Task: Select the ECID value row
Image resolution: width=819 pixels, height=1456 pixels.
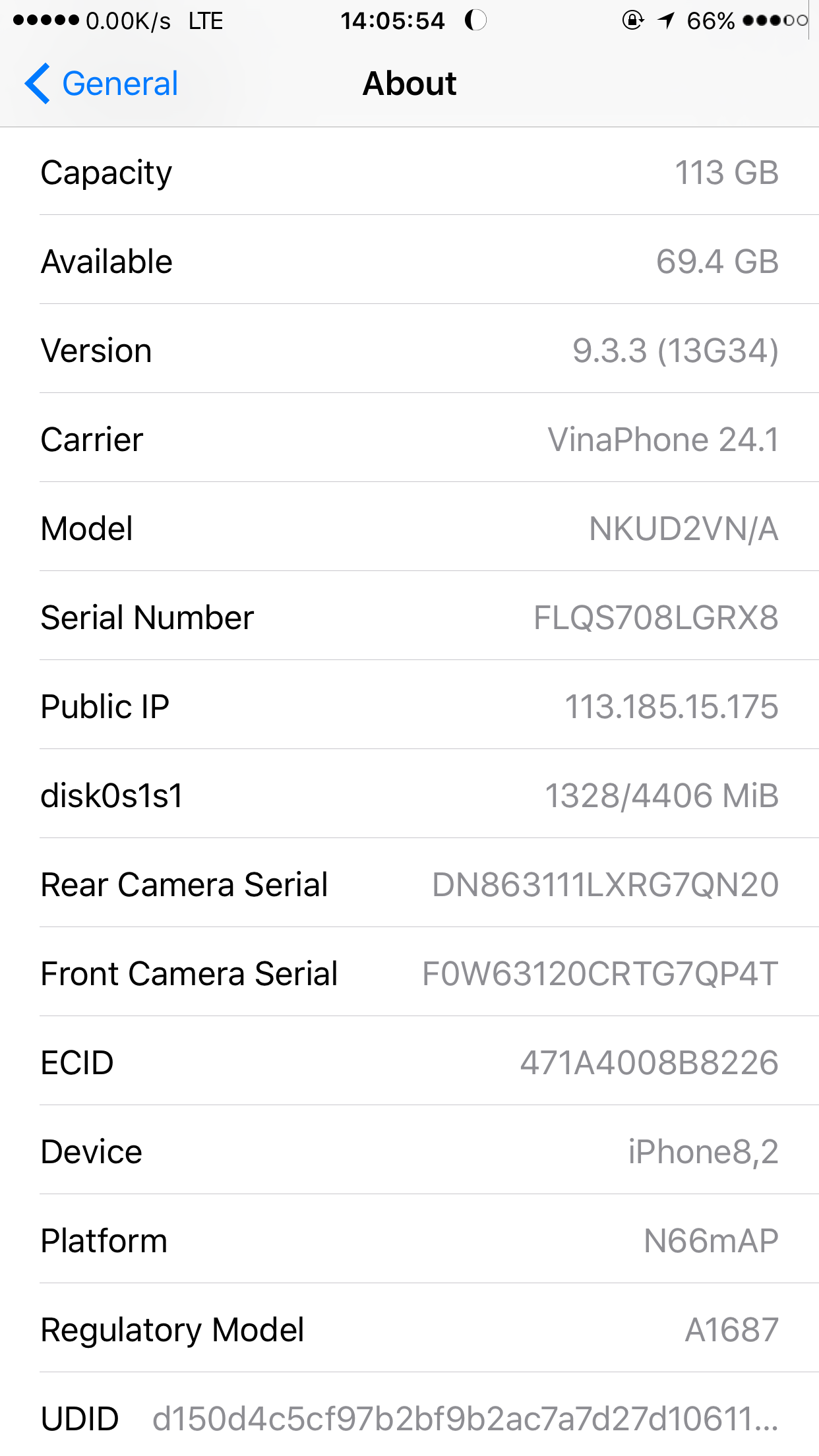Action: click(x=409, y=1062)
